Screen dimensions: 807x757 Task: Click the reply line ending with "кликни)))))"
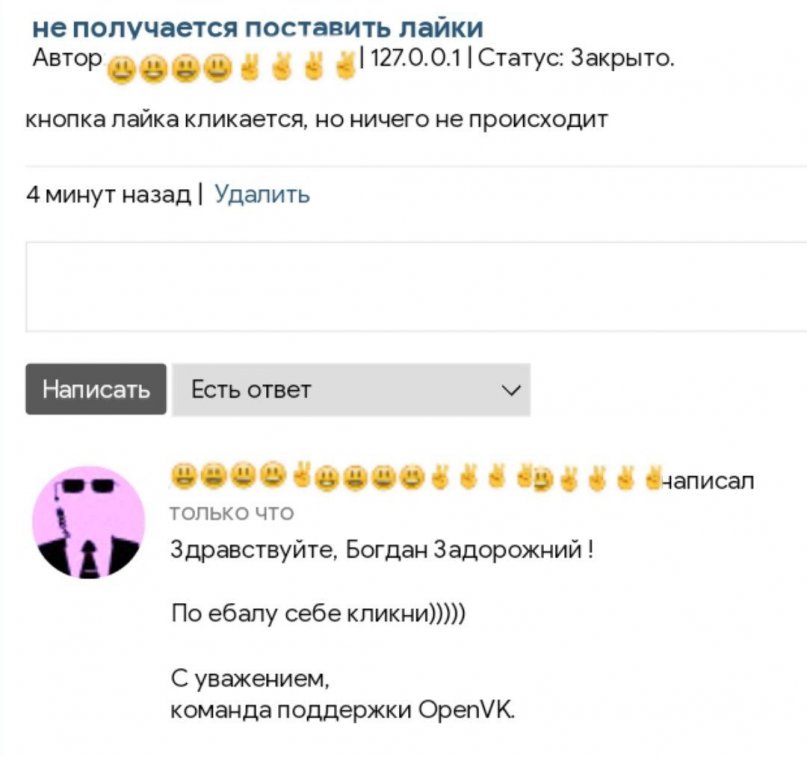318,613
